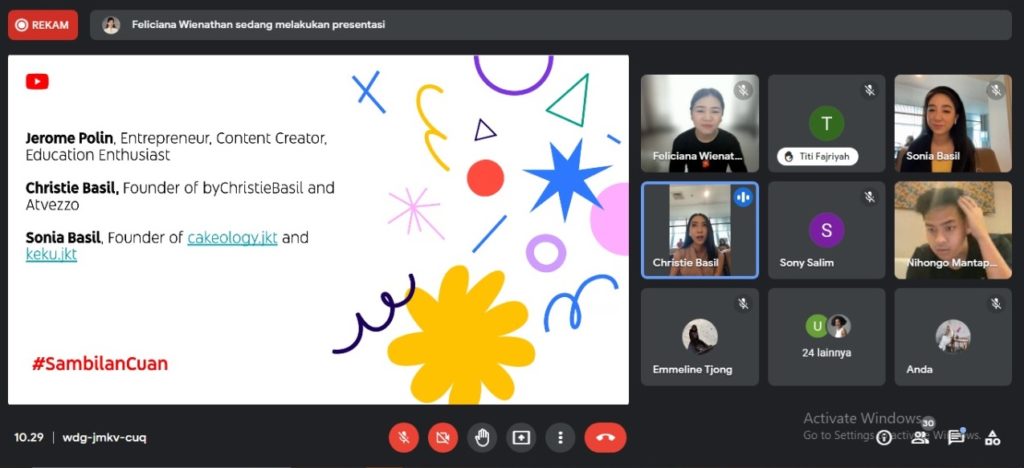The width and height of the screenshot is (1024, 468).
Task: Select Sonia Basil's video tile
Action: (953, 123)
